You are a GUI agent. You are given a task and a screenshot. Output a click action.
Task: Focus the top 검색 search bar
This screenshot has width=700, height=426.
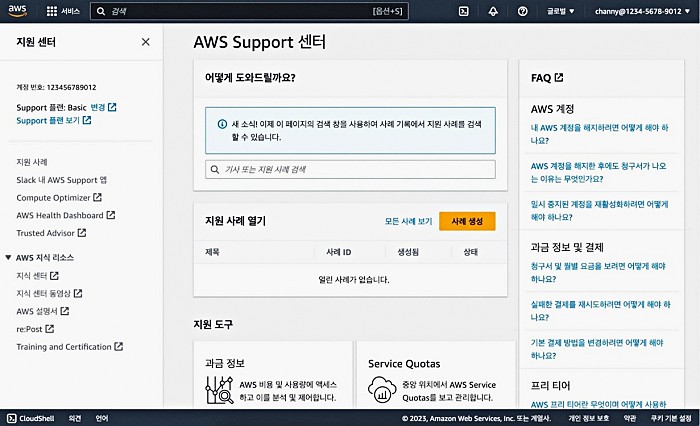240,11
